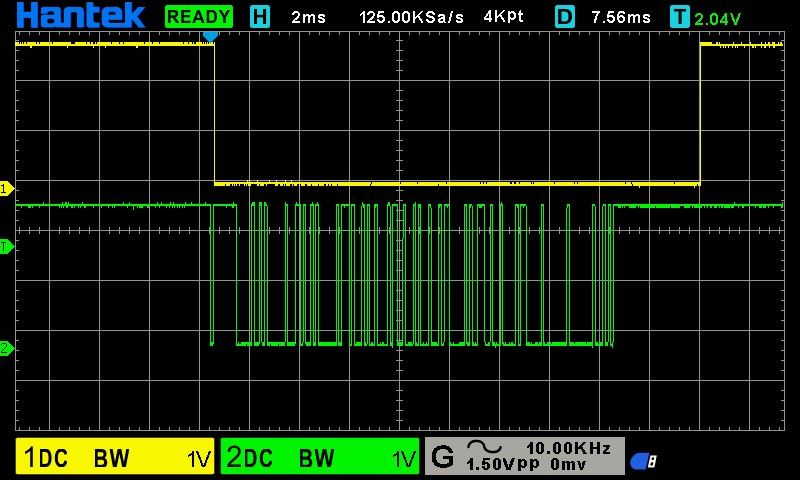The height and width of the screenshot is (480, 800).
Task: Click the blue USB storage icon
Action: point(643,462)
